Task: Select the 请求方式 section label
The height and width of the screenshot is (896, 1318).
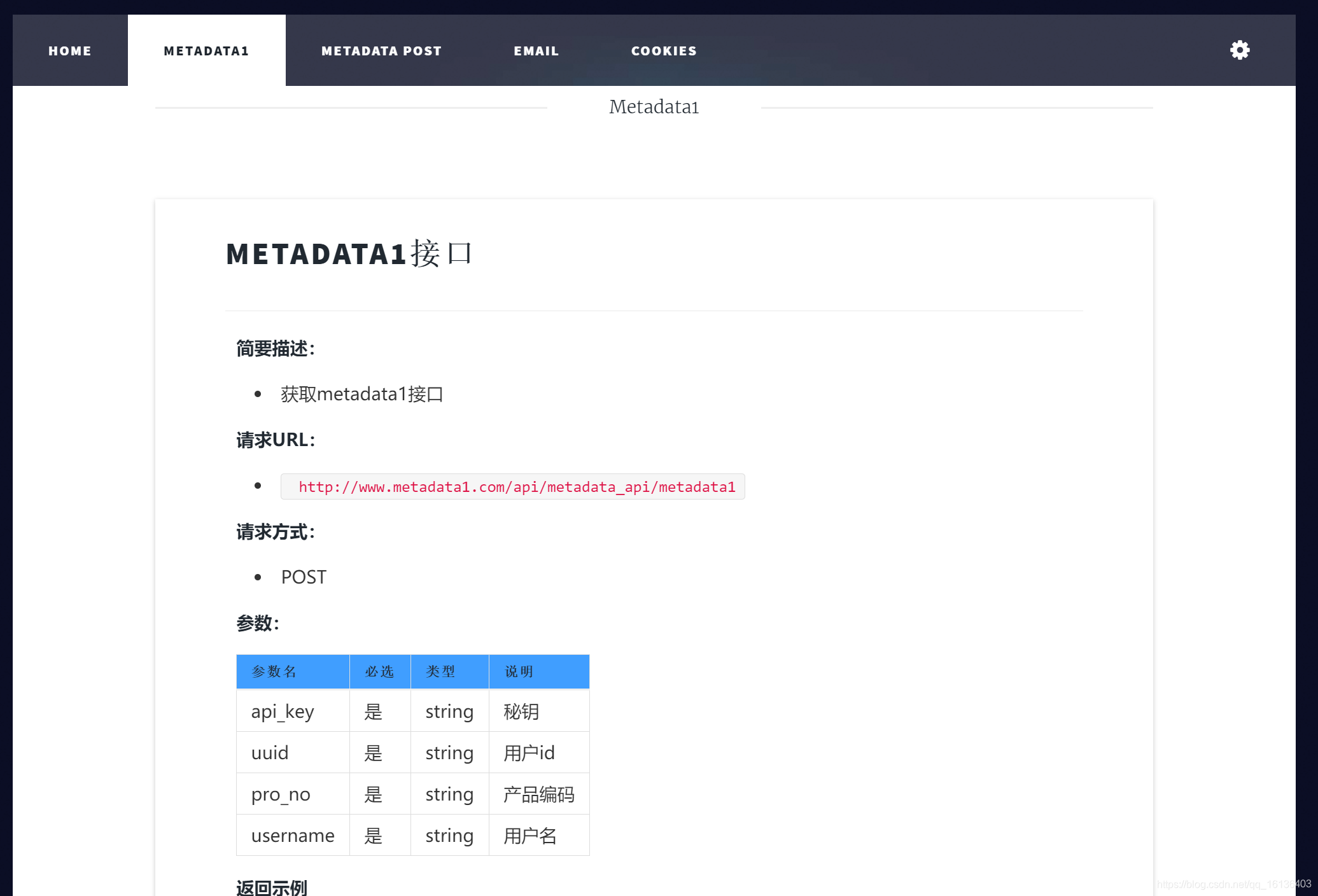Action: pos(276,532)
